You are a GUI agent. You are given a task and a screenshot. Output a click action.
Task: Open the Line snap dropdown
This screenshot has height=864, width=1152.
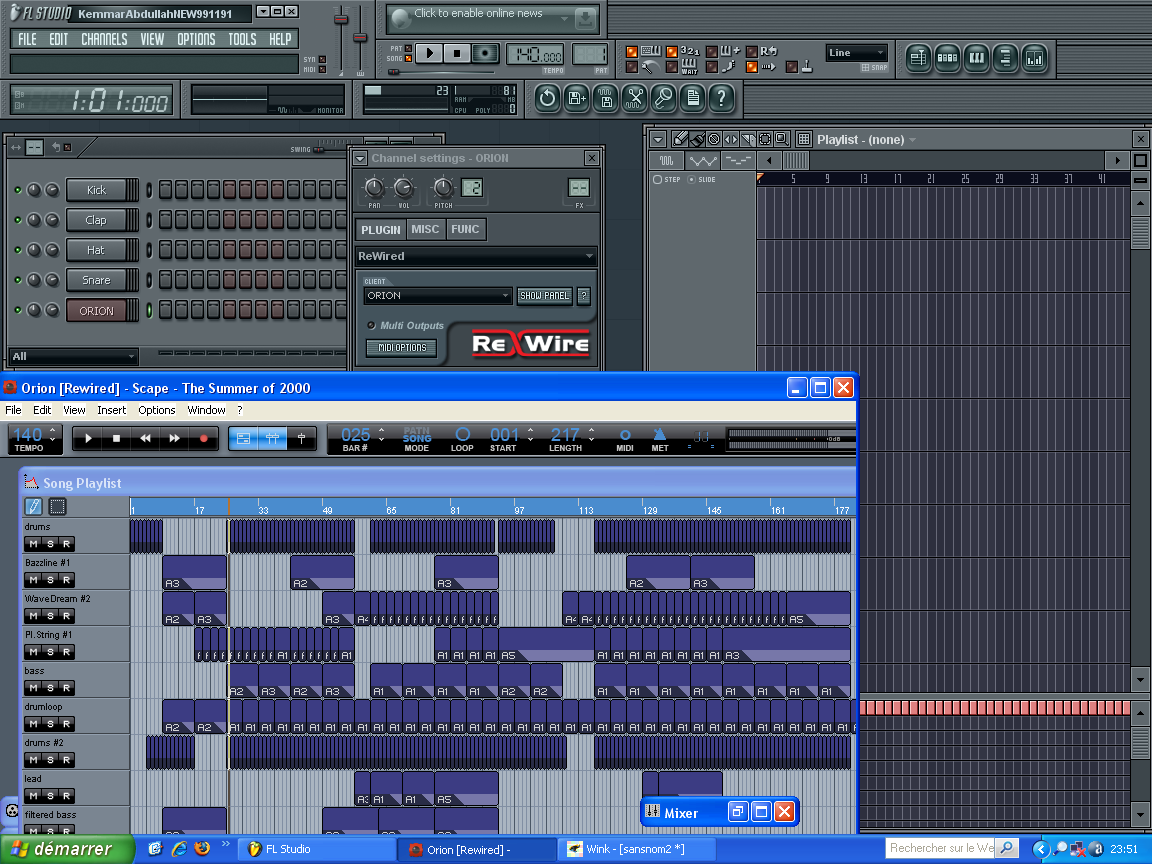pos(857,52)
